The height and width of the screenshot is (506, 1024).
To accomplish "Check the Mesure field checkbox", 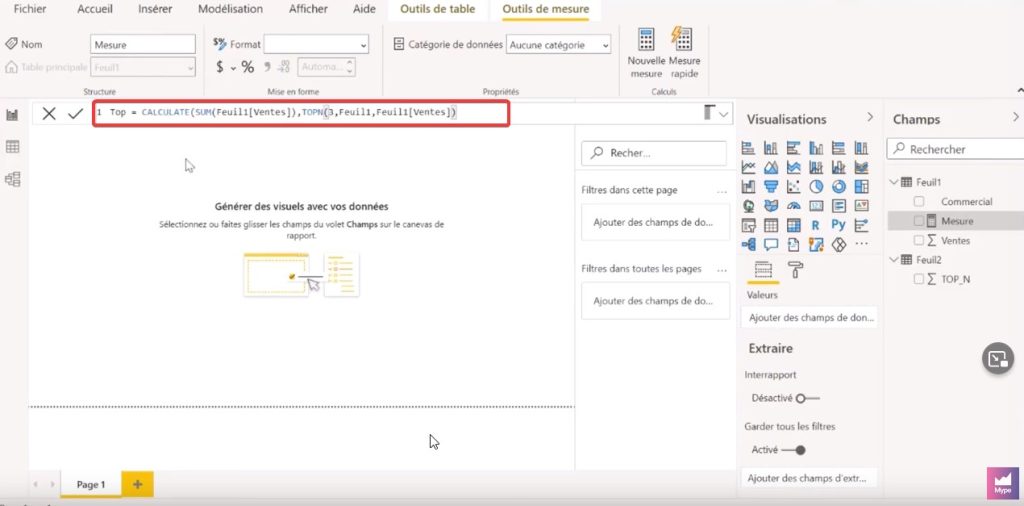I will point(919,221).
